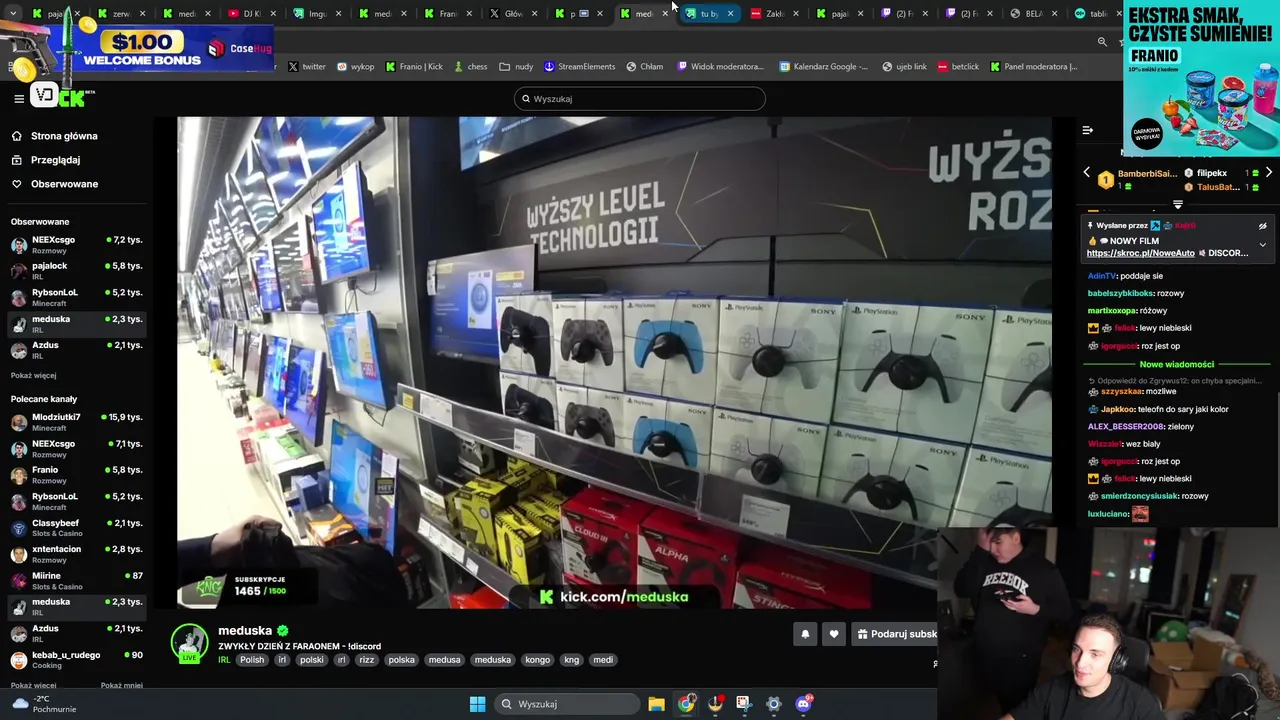Click the IRL category link
1280x720 pixels.
tap(224, 660)
